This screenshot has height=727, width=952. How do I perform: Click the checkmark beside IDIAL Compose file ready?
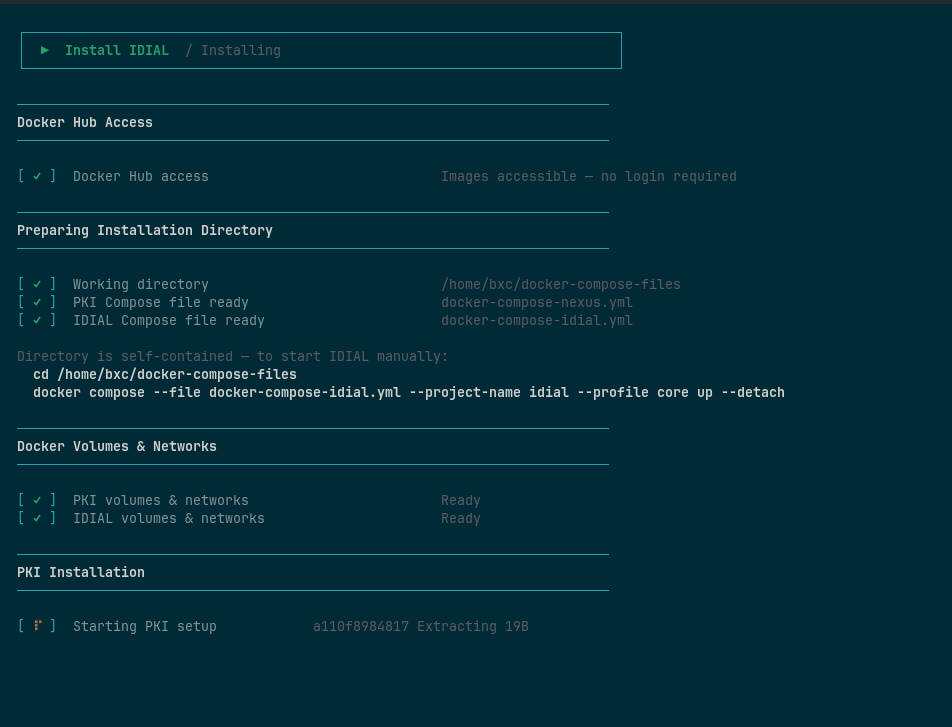coord(37,321)
